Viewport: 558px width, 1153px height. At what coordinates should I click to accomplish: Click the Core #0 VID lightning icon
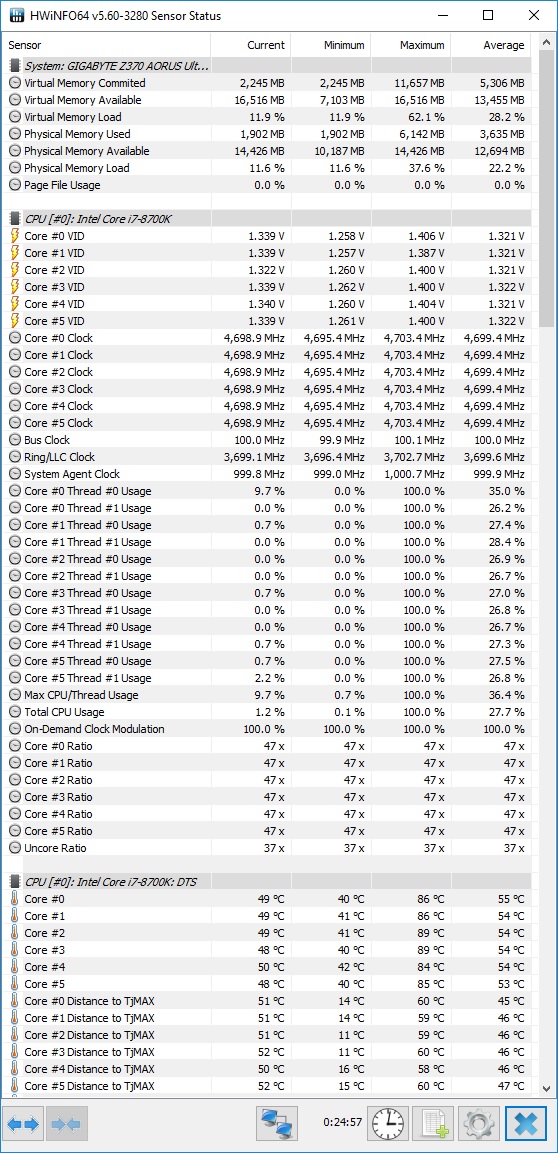coord(15,236)
